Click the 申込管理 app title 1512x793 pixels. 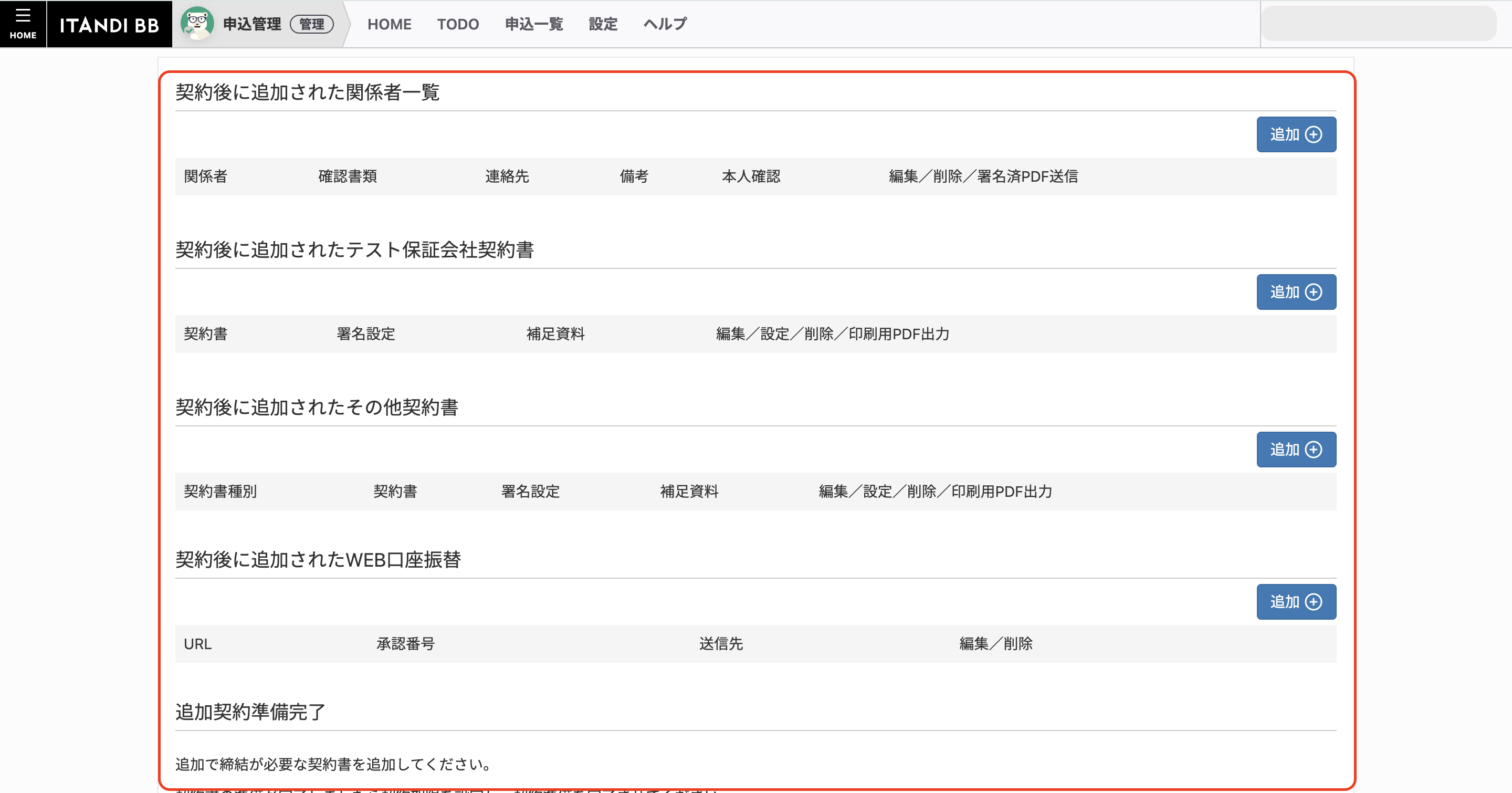252,24
